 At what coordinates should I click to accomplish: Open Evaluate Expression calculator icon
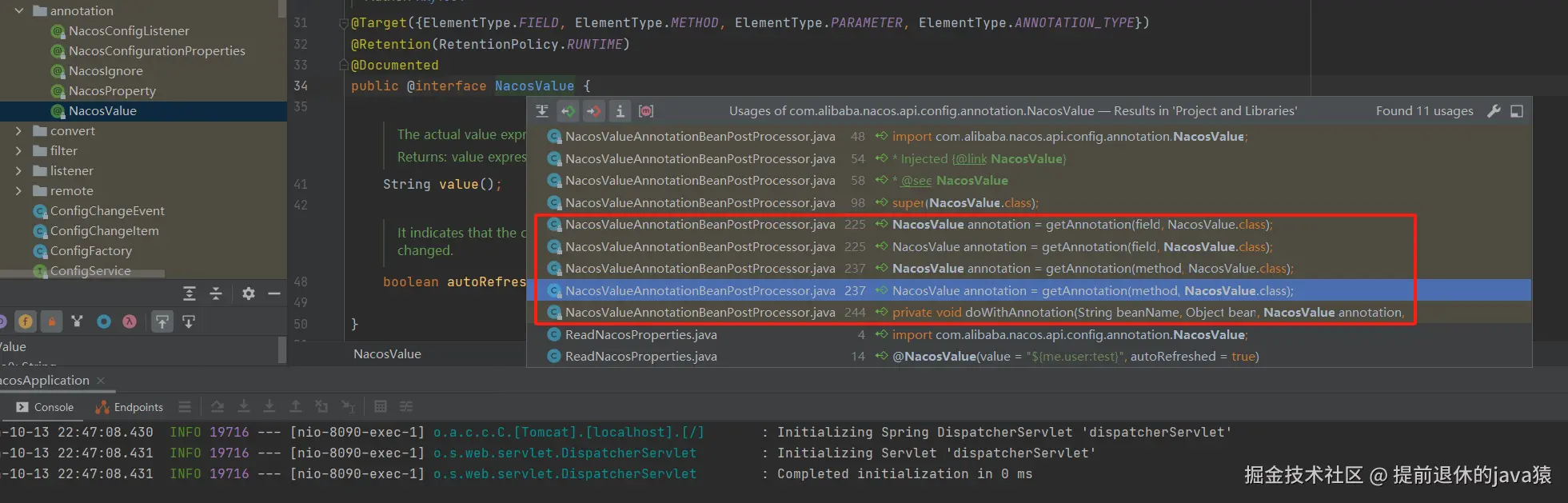[x=381, y=407]
